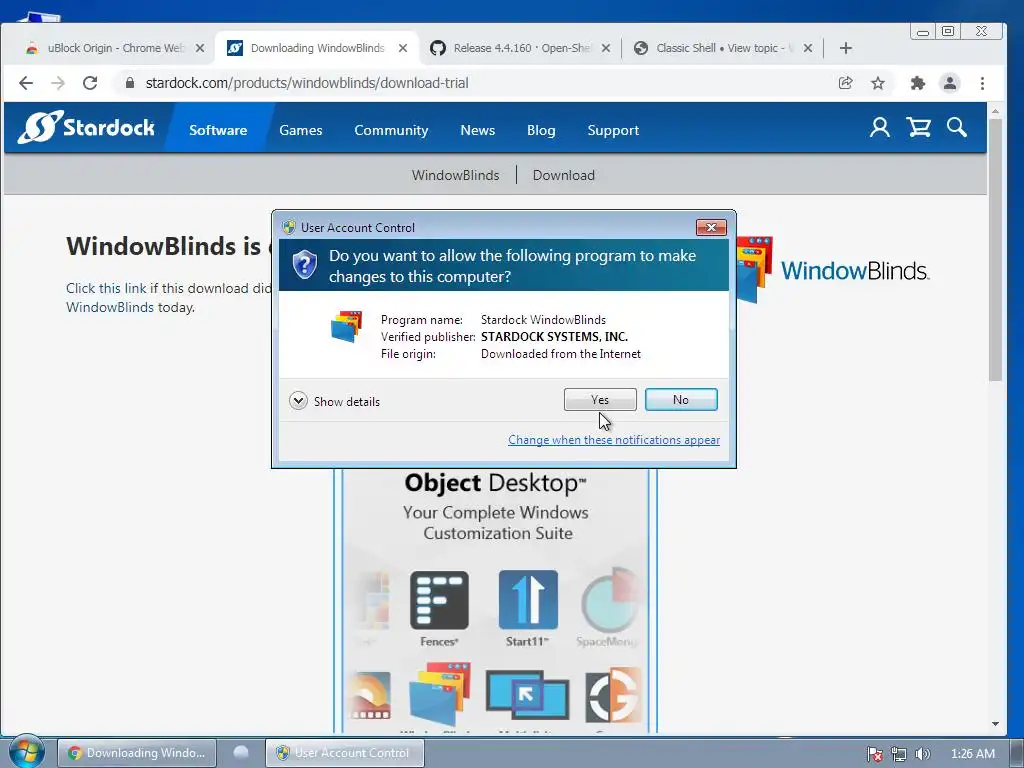1024x768 pixels.
Task: Click the Stardock logo
Action: 86,127
